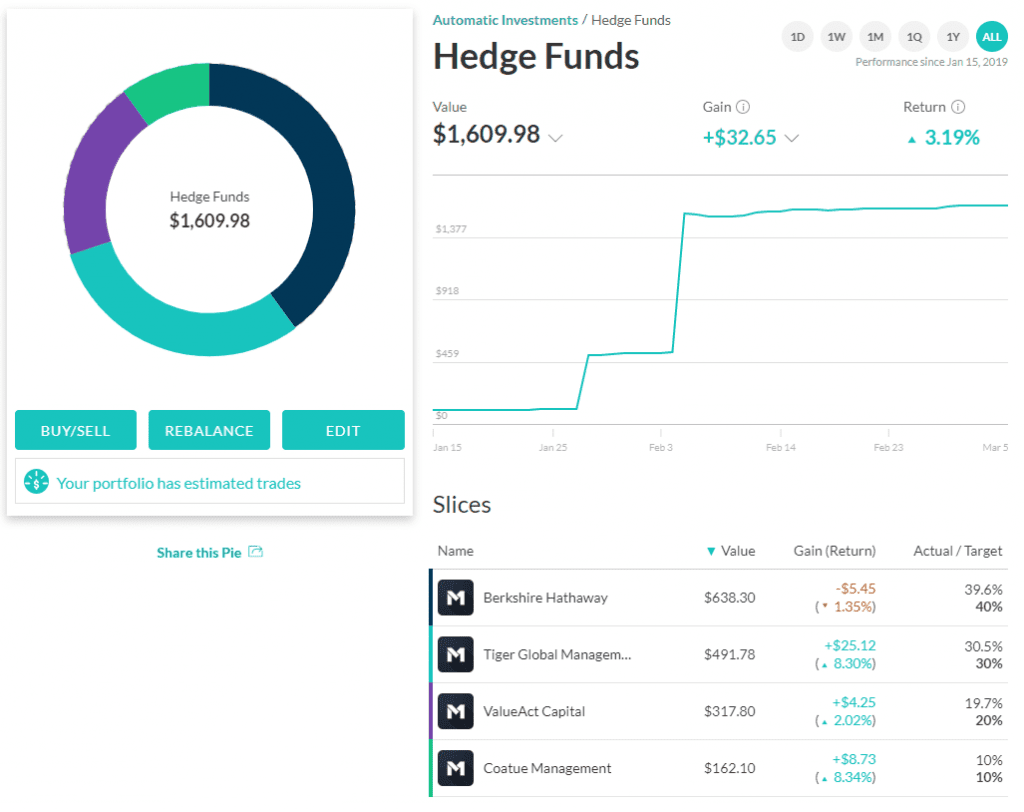
Task: Select the 1Q time range
Action: (914, 37)
